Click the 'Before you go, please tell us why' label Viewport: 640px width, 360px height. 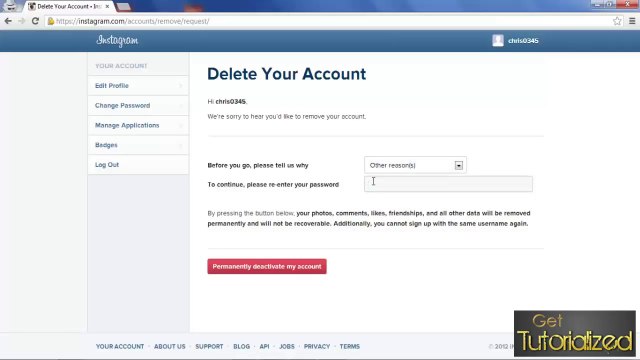tap(258, 165)
